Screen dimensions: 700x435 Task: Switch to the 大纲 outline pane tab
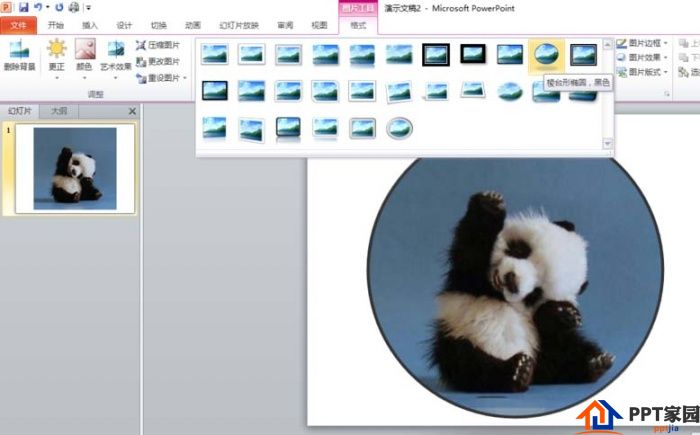(x=59, y=111)
